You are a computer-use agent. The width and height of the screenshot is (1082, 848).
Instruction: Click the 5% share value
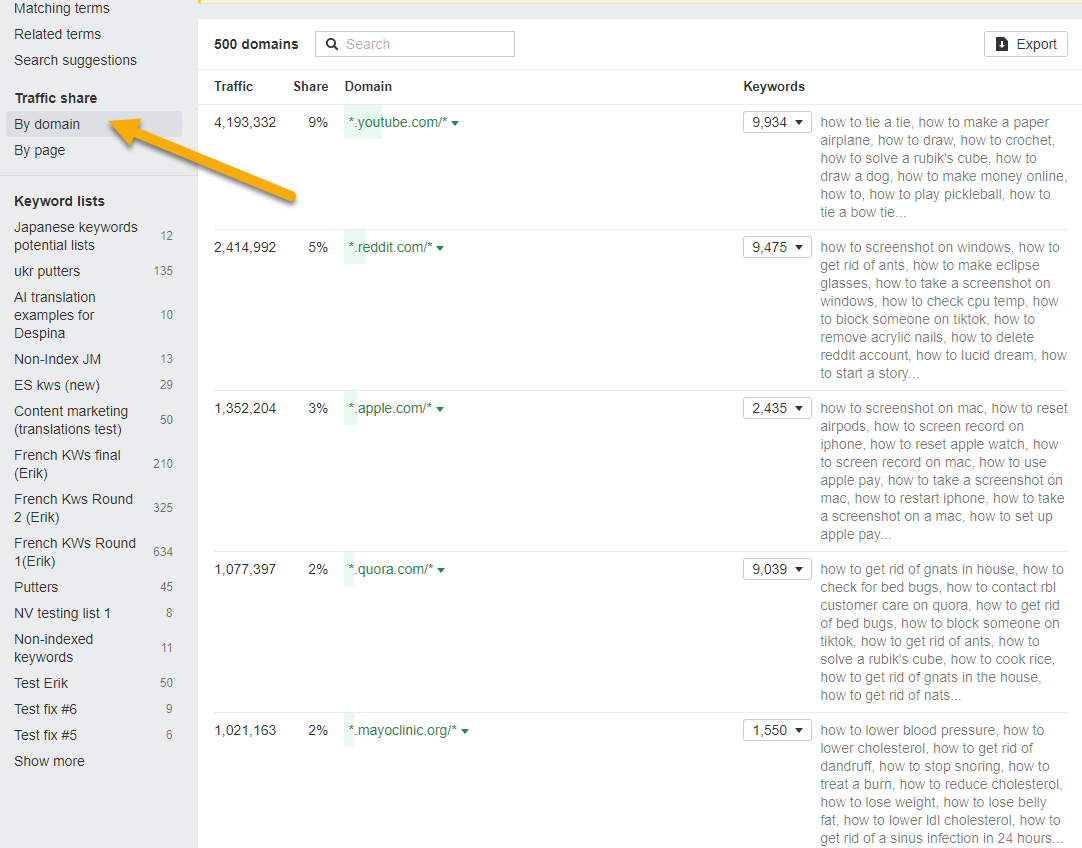pyautogui.click(x=318, y=247)
